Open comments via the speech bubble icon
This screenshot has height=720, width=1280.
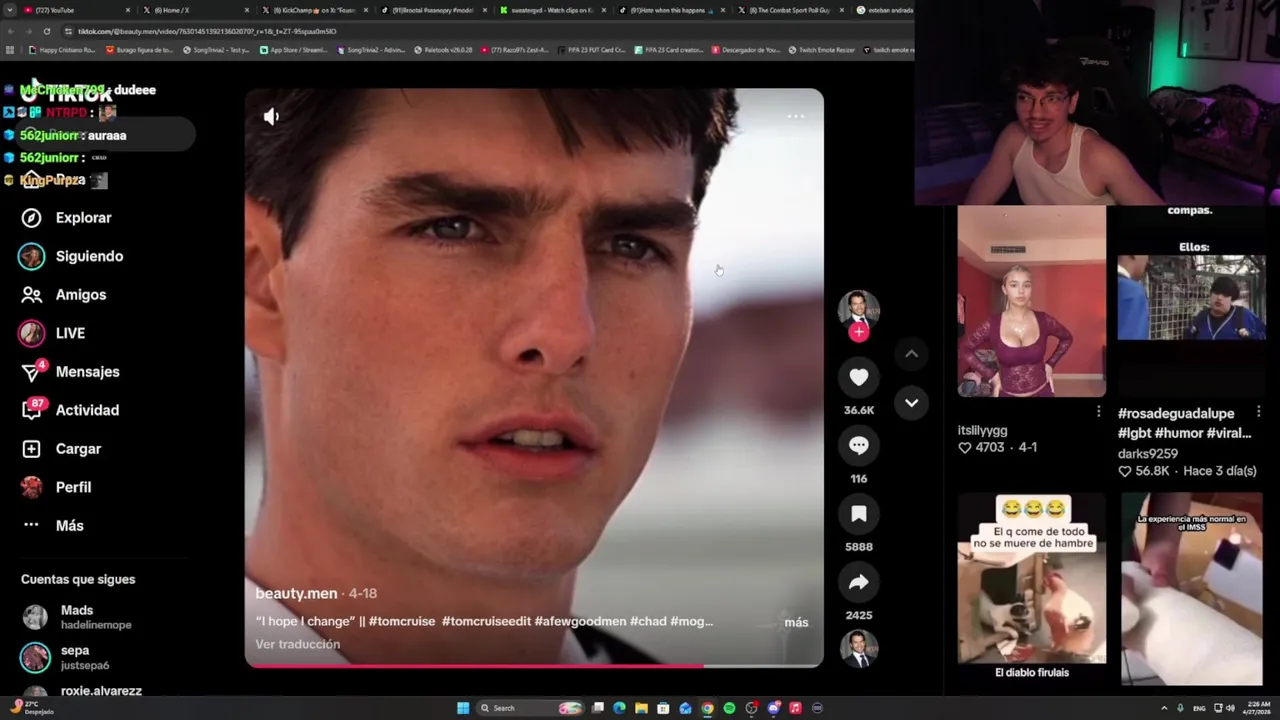859,446
